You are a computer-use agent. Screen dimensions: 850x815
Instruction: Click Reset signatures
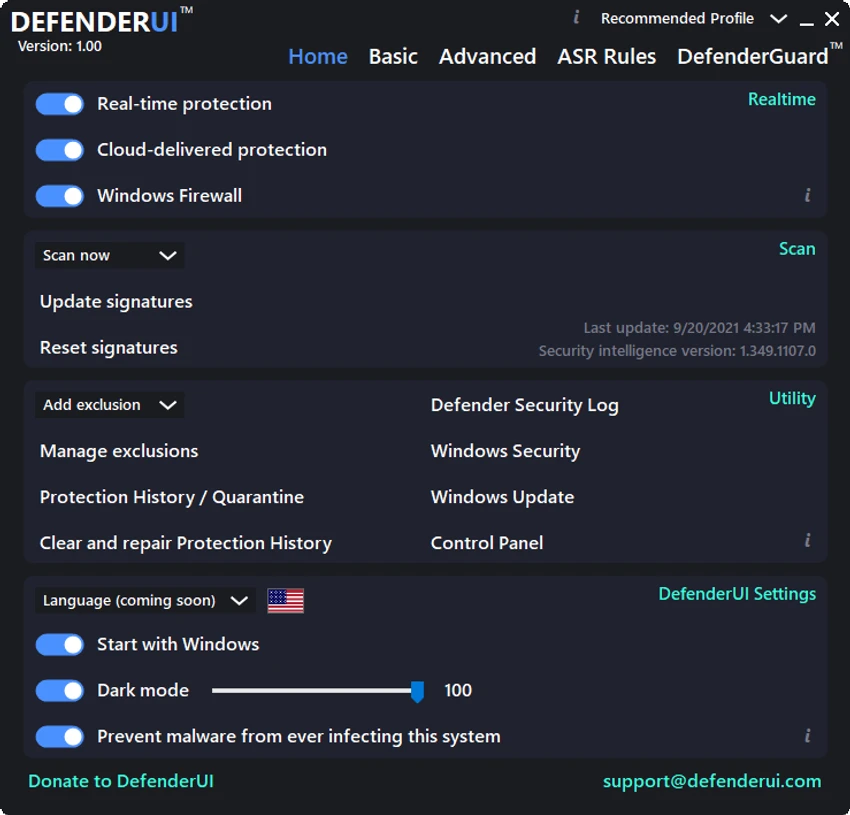pos(108,348)
